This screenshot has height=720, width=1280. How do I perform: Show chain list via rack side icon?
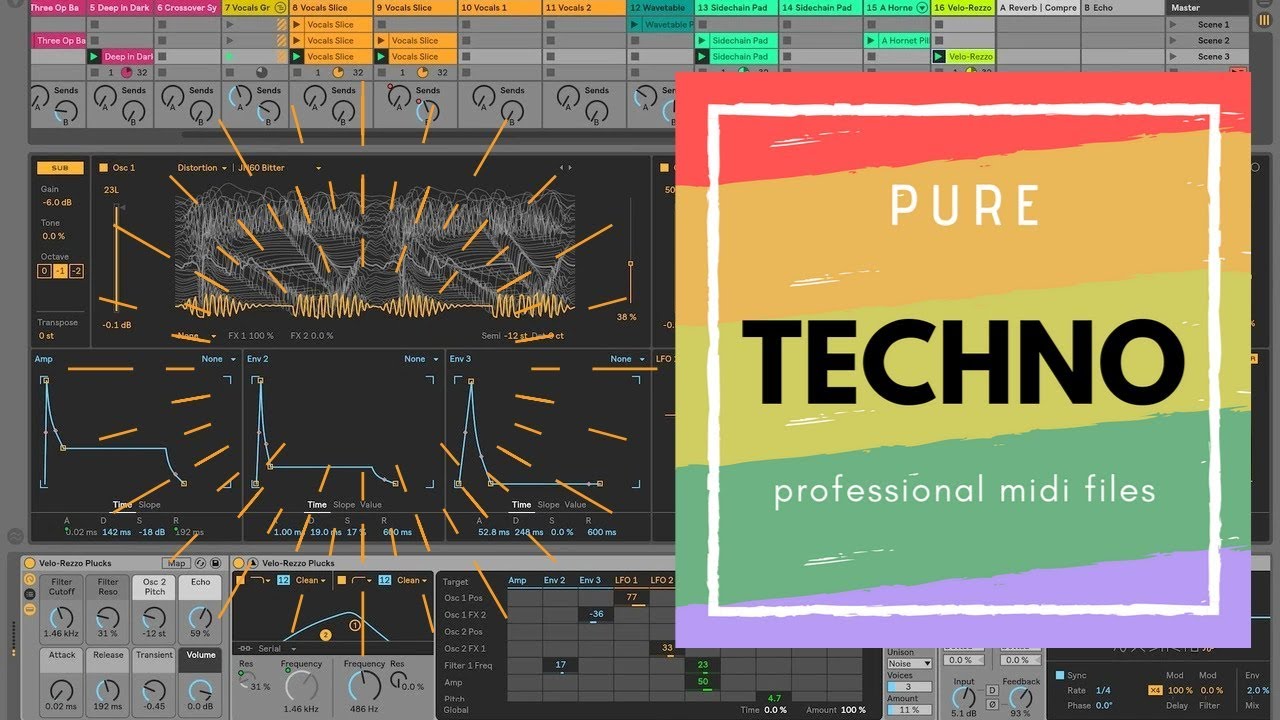(29, 593)
